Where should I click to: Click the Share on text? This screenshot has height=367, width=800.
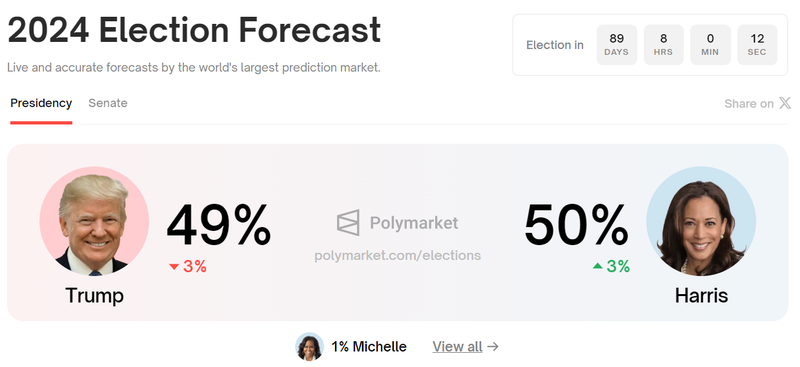coord(748,104)
